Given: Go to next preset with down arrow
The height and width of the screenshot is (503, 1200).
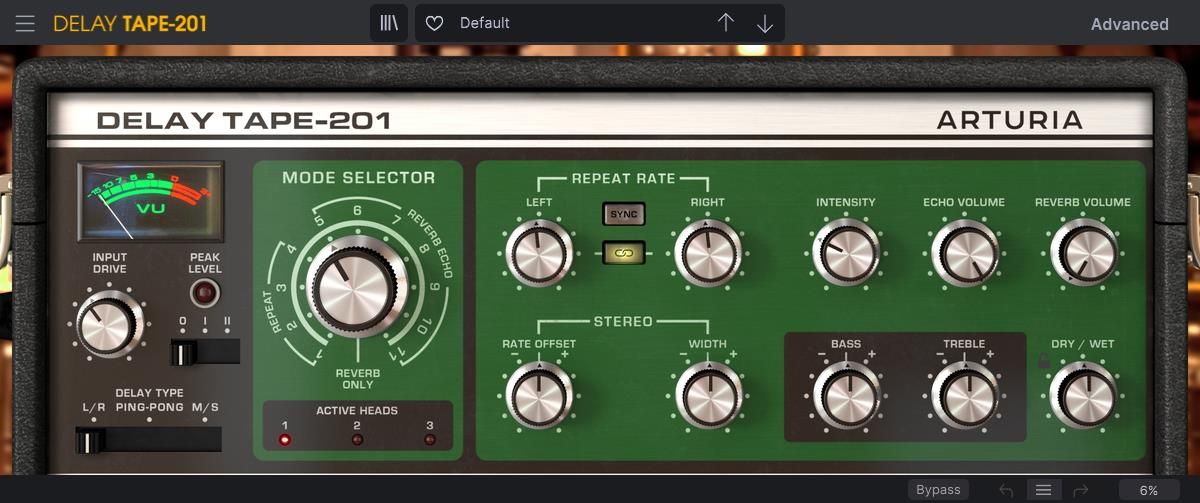Looking at the screenshot, I should pos(765,23).
